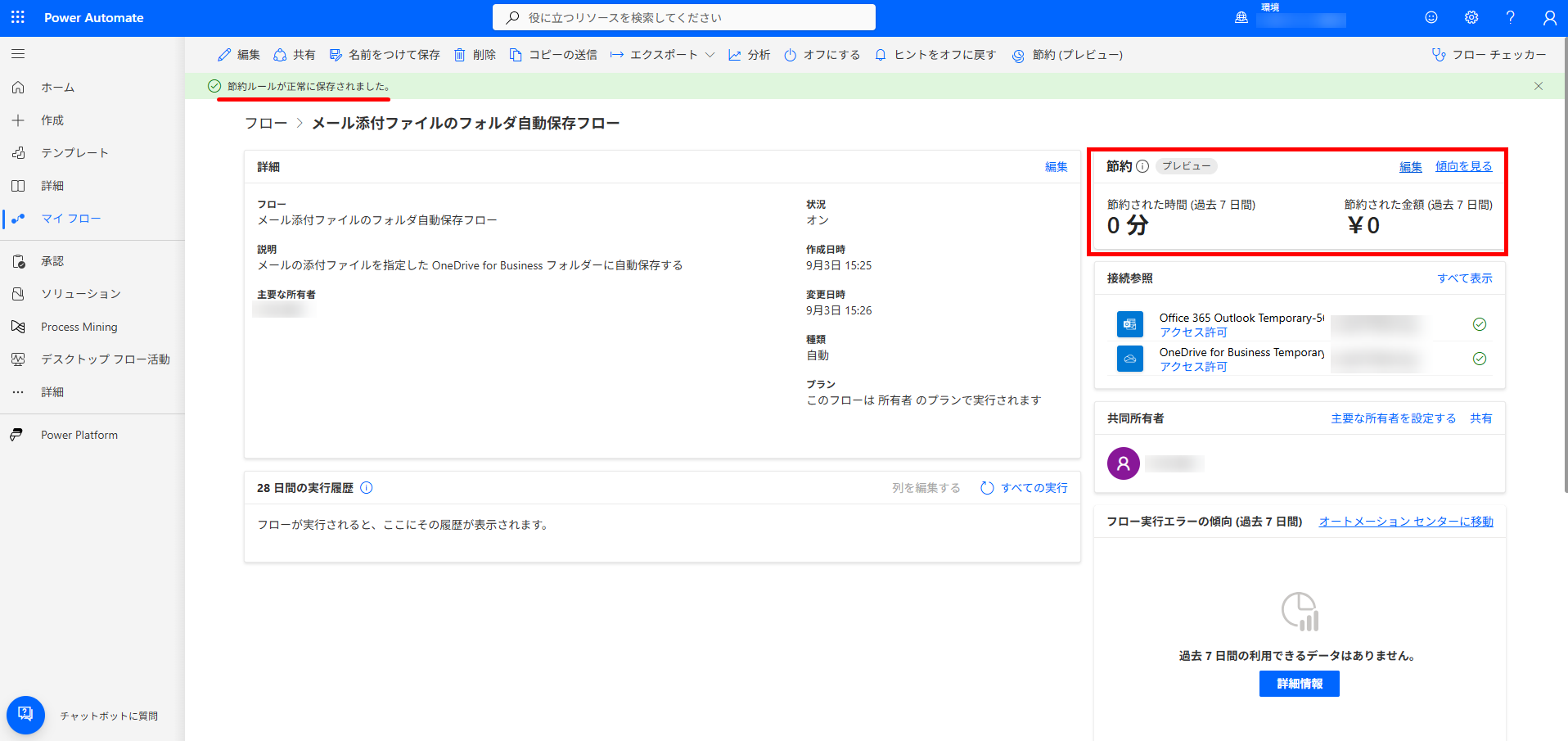Viewport: 1568px width, 741px height.
Task: Open 分析 from the toolbar
Action: [749, 55]
